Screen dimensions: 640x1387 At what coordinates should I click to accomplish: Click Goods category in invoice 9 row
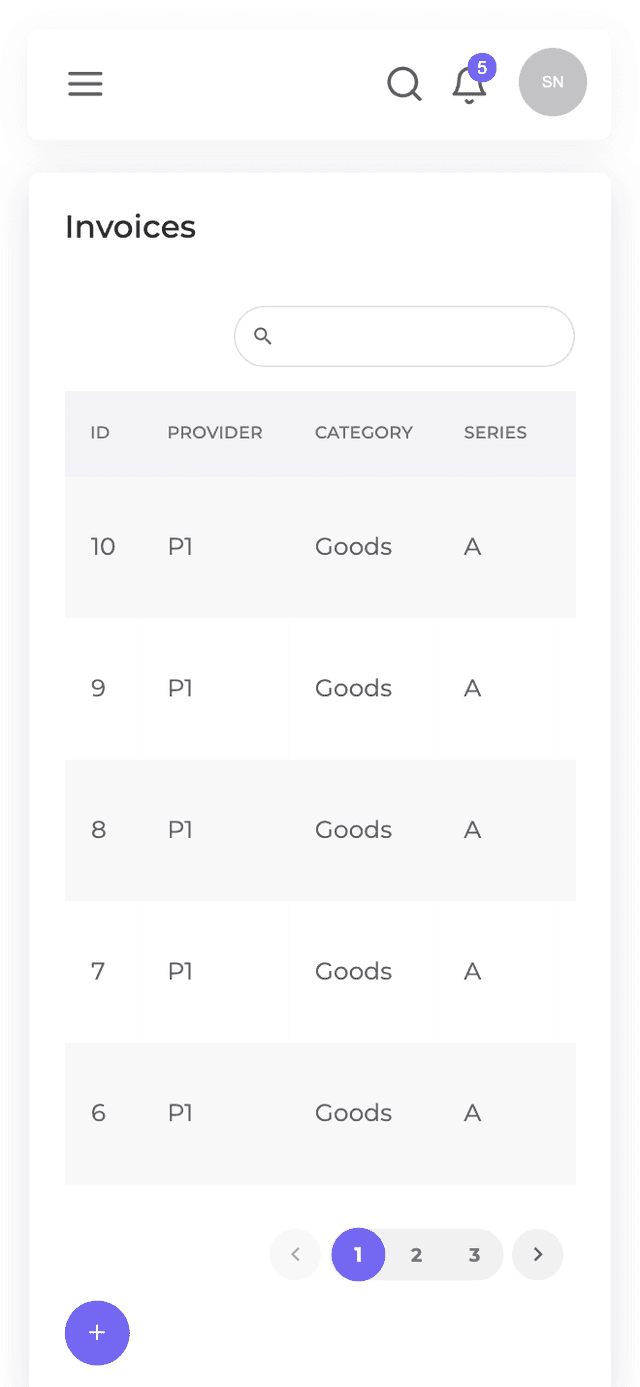pos(353,688)
